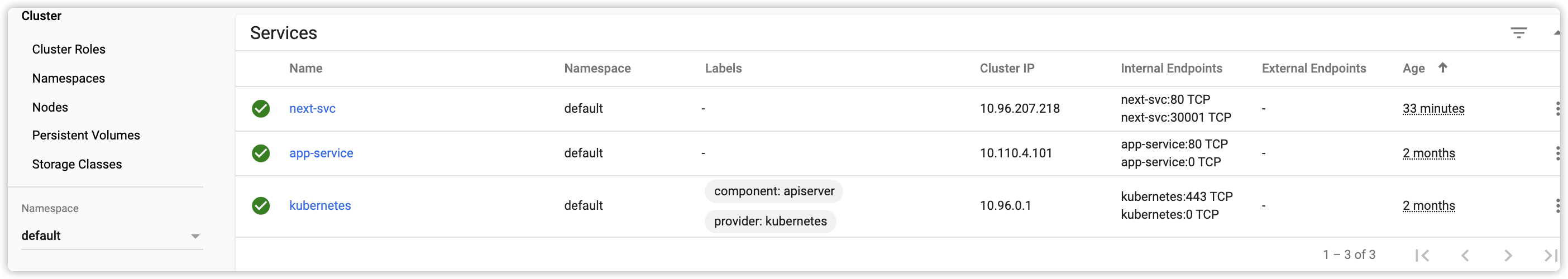Select Persistent Volumes in sidebar

click(x=86, y=135)
